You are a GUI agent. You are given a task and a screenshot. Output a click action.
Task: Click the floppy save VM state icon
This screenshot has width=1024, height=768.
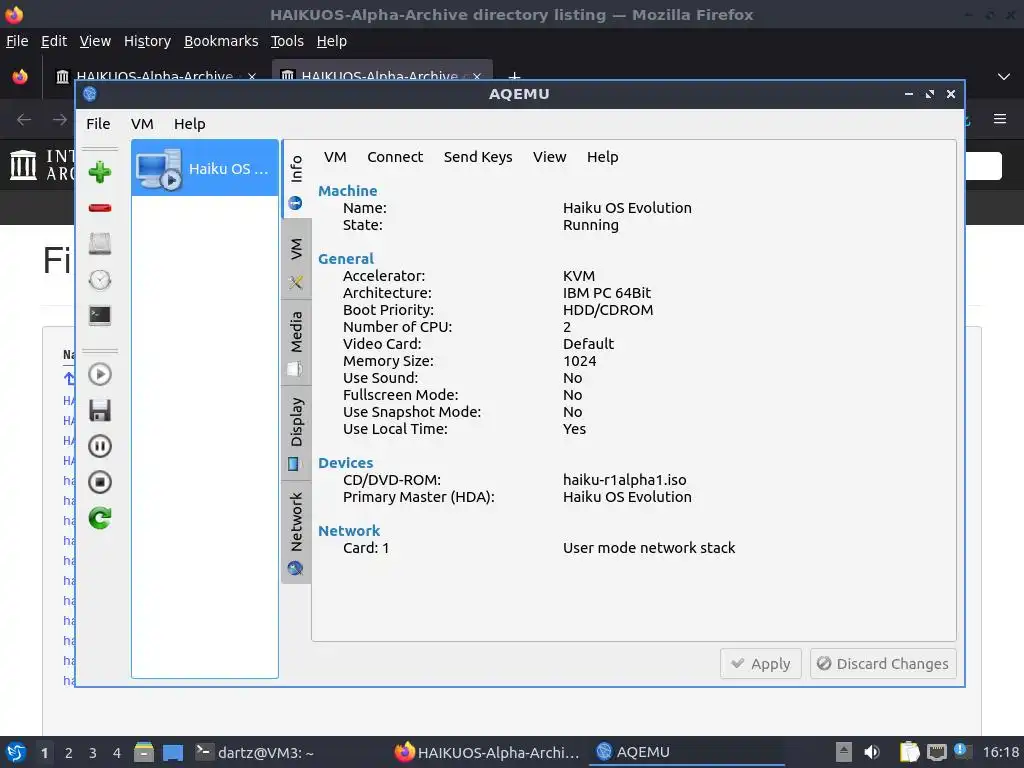(x=100, y=410)
